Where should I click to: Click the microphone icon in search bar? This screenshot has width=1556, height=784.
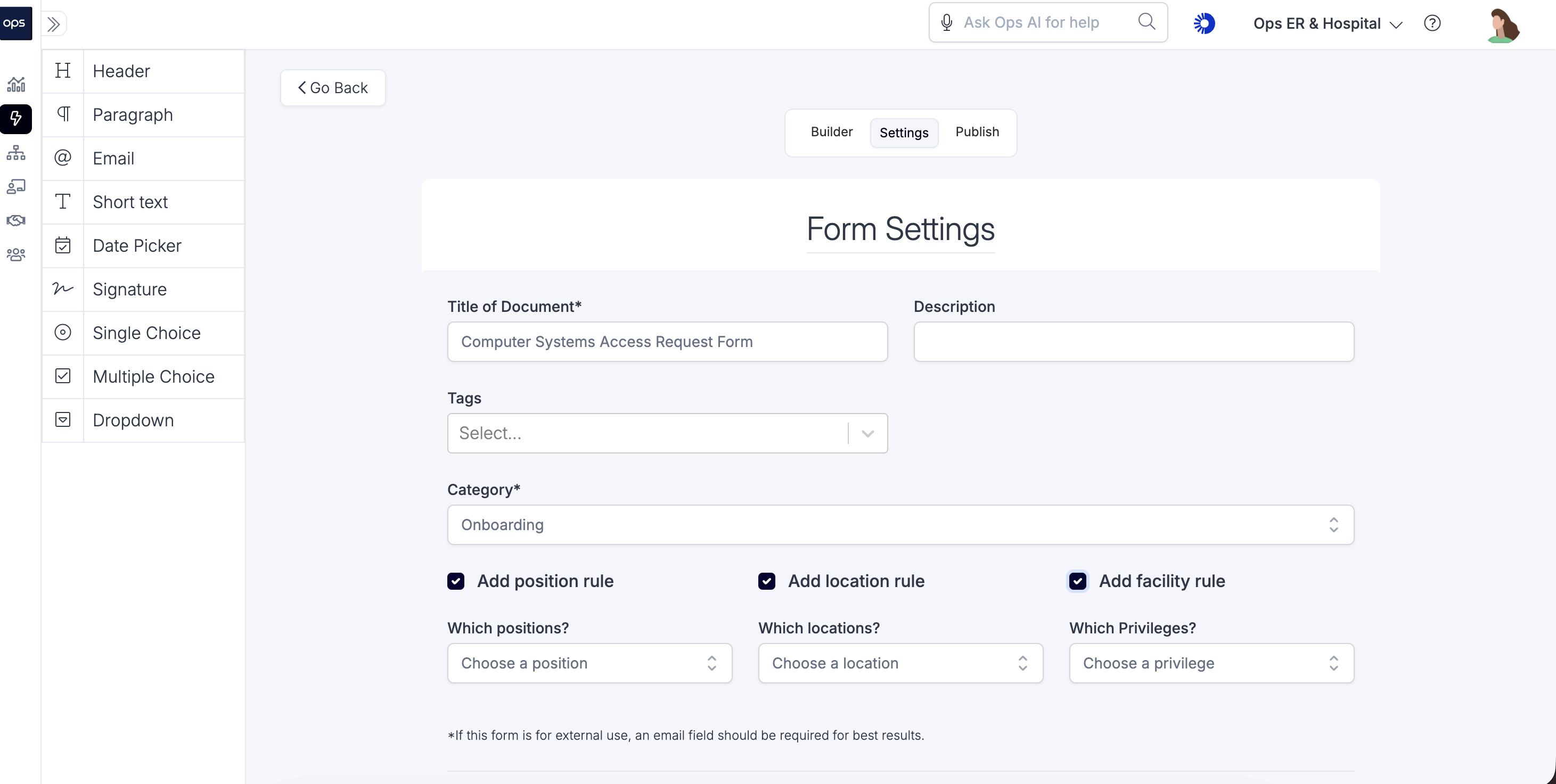pyautogui.click(x=946, y=23)
